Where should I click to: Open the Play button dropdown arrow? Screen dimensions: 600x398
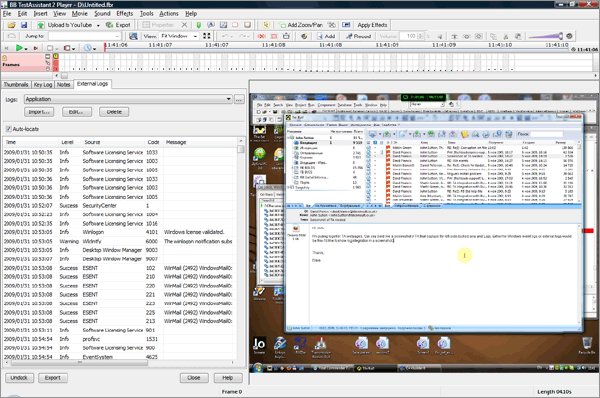[26, 49]
